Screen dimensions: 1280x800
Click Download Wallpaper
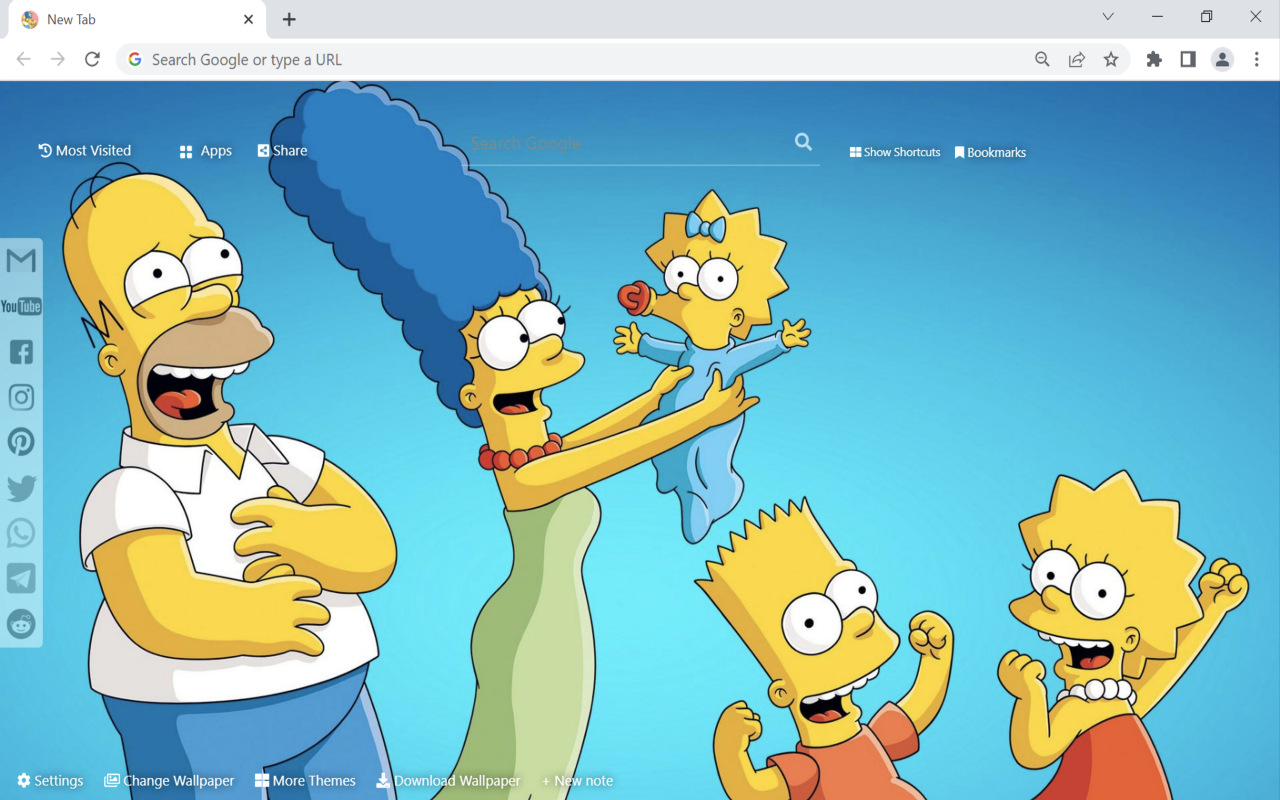coord(448,781)
